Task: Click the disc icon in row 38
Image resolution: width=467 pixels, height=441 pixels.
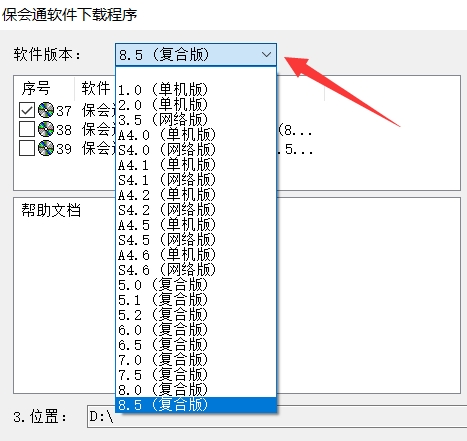Action: point(46,129)
